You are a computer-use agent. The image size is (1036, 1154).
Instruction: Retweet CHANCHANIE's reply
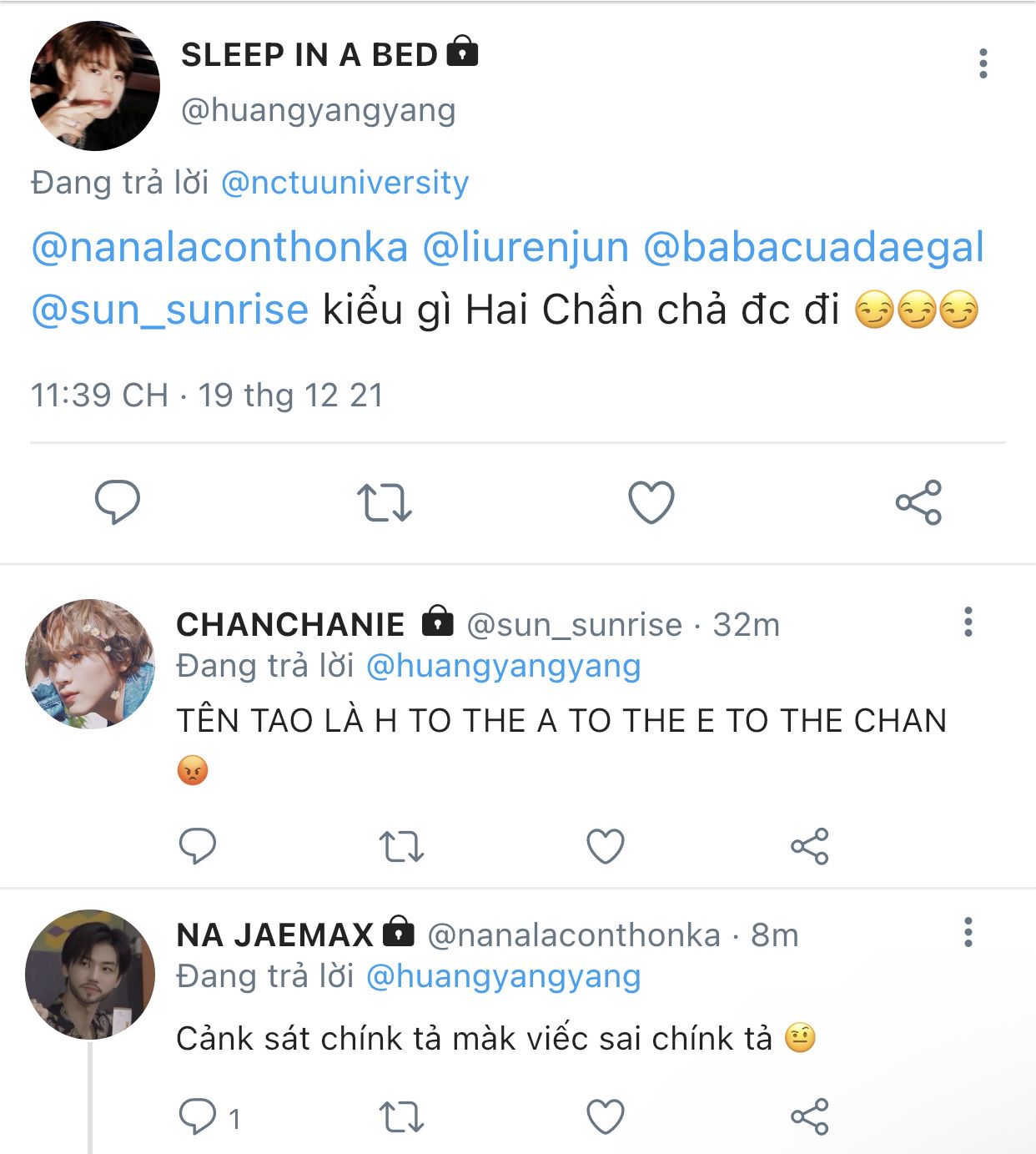point(401,846)
